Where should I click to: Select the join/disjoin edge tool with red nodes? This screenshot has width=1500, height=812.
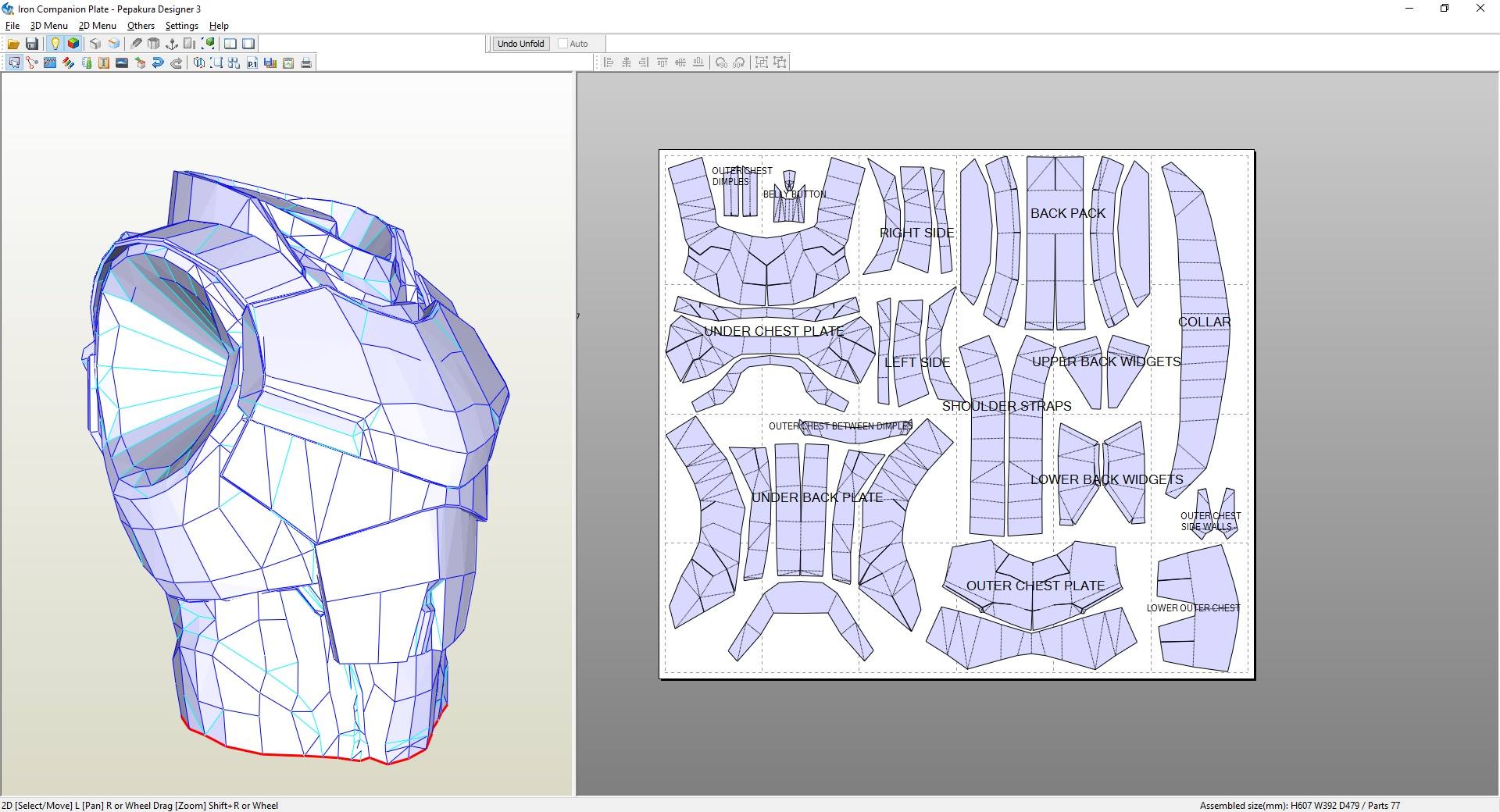32,62
